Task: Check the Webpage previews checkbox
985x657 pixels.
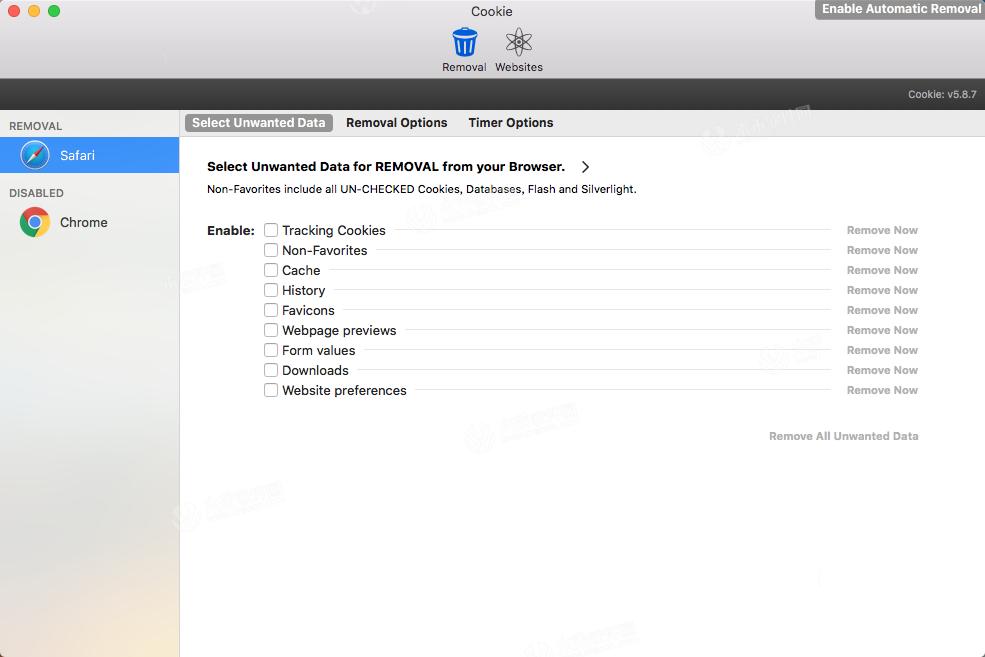Action: point(271,330)
